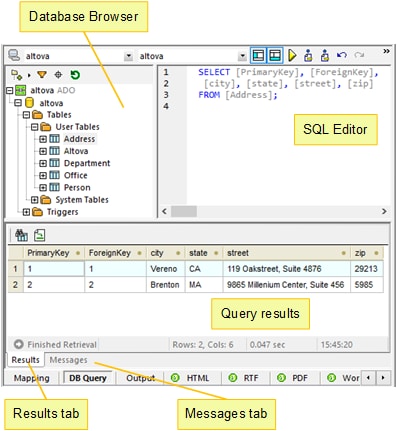Open the data source dropdown showing altova

click(x=128, y=56)
